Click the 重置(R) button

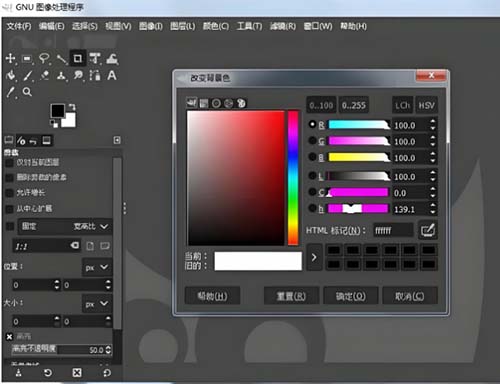291,296
